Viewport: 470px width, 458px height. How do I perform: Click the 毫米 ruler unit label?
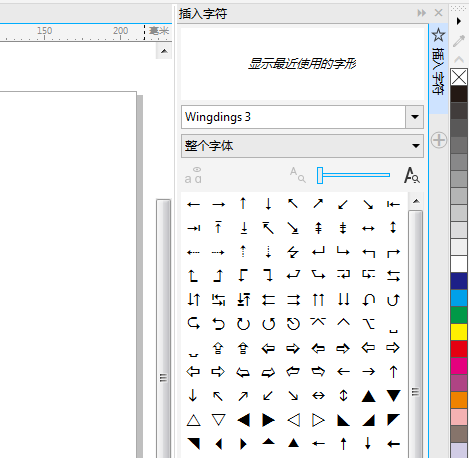(x=159, y=31)
